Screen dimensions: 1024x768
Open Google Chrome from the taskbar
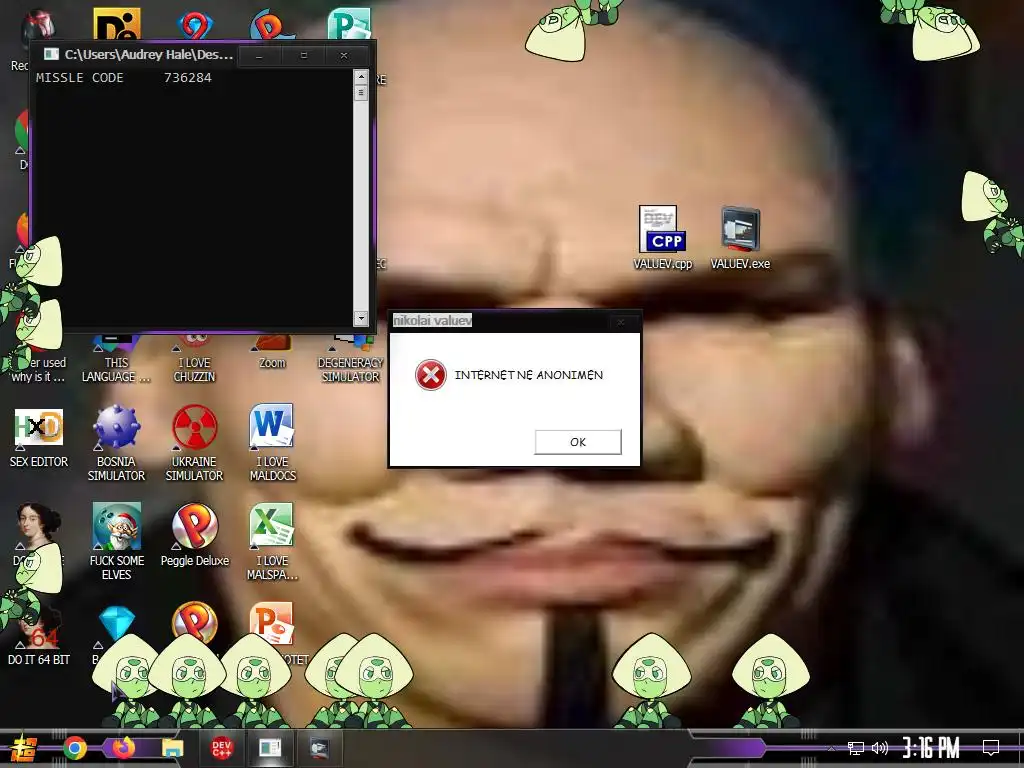(x=75, y=748)
